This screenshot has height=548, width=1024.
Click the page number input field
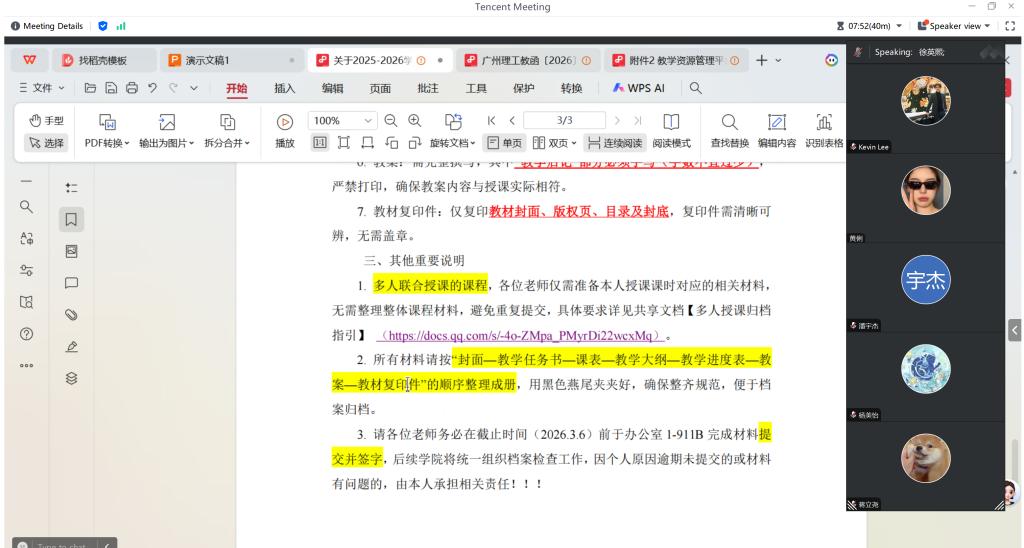click(564, 121)
